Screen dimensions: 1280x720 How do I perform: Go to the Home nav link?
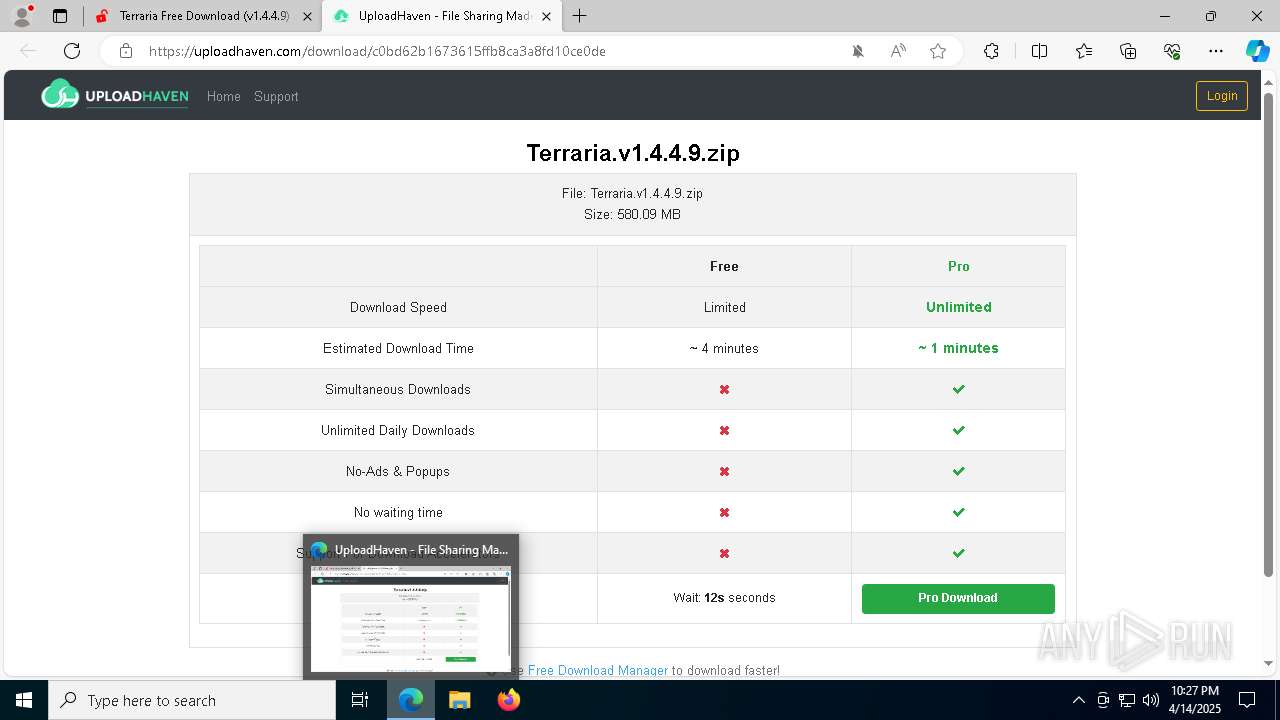224,96
